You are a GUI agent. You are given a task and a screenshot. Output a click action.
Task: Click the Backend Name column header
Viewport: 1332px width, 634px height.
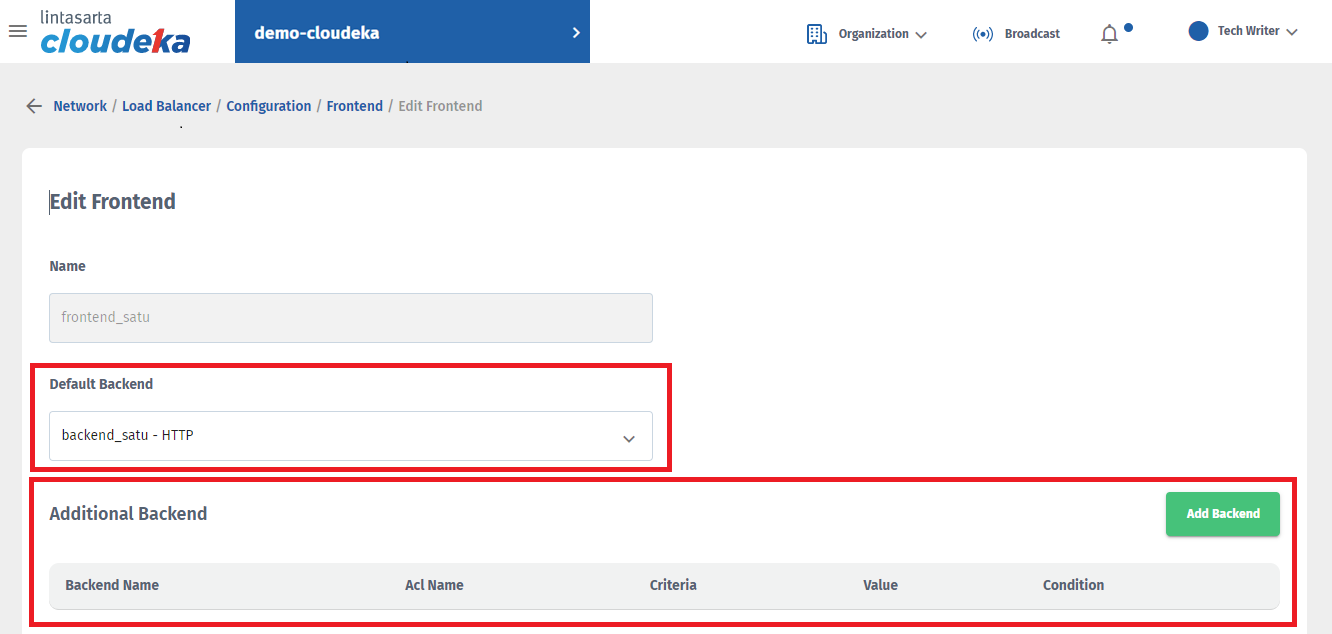click(x=112, y=585)
